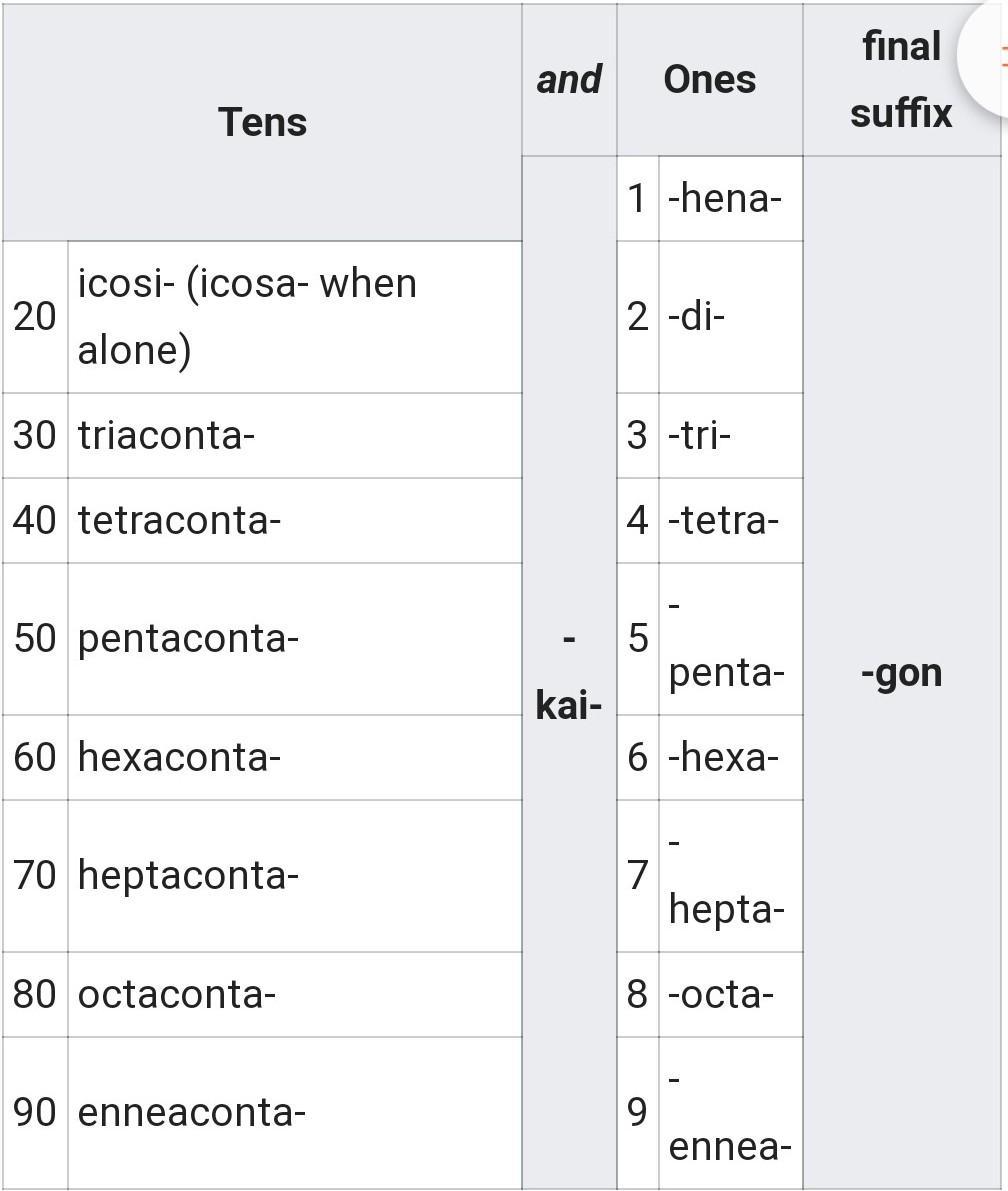Click the "-octa-" ones cell
Viewport: 1008px width, 1191px height.
729,994
